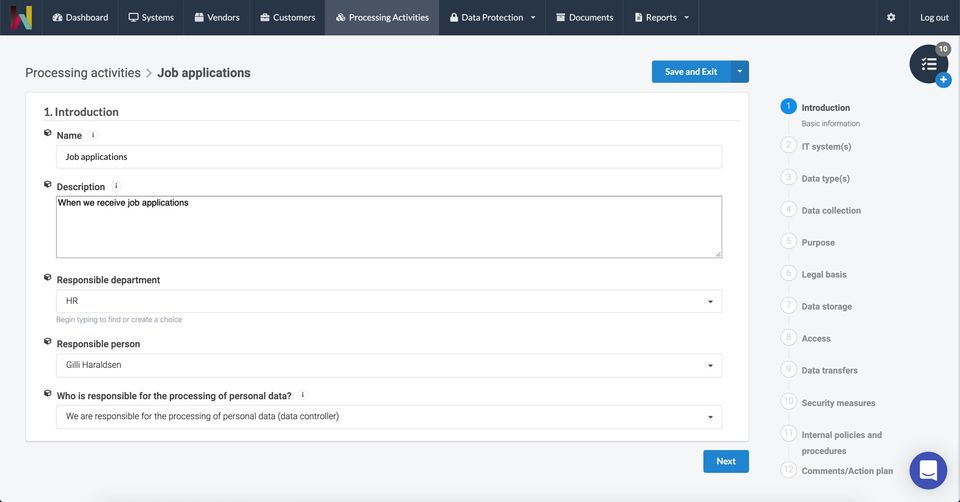
Task: Open the Reports menu
Action: pyautogui.click(x=661, y=17)
